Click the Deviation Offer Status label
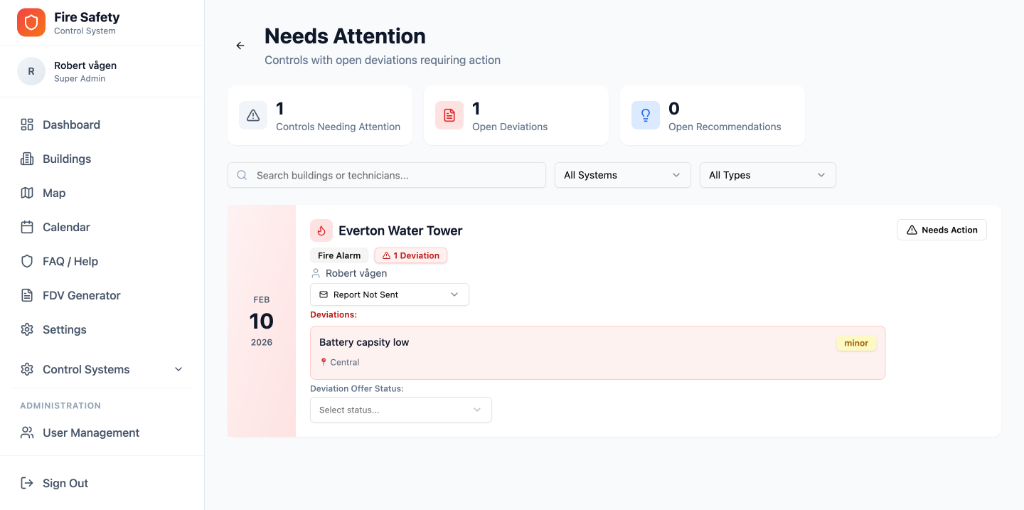 tap(357, 389)
